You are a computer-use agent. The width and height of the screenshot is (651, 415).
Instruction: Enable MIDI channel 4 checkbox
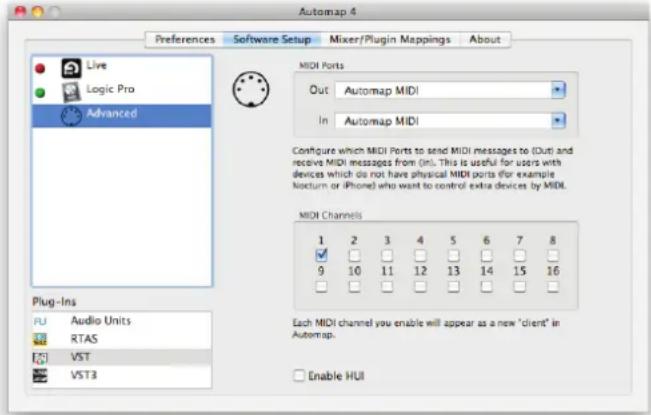[420, 255]
